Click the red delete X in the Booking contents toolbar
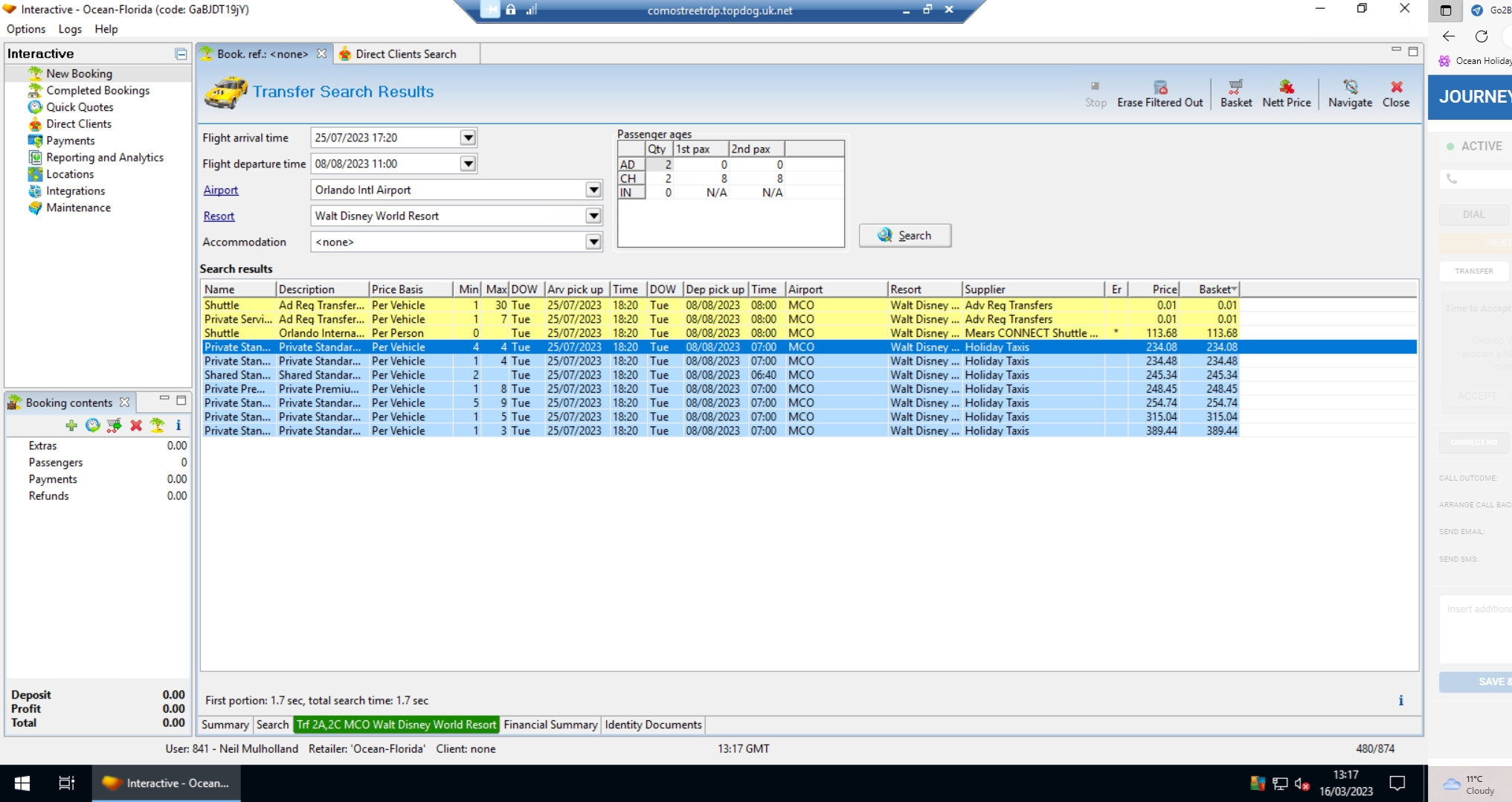 [136, 425]
